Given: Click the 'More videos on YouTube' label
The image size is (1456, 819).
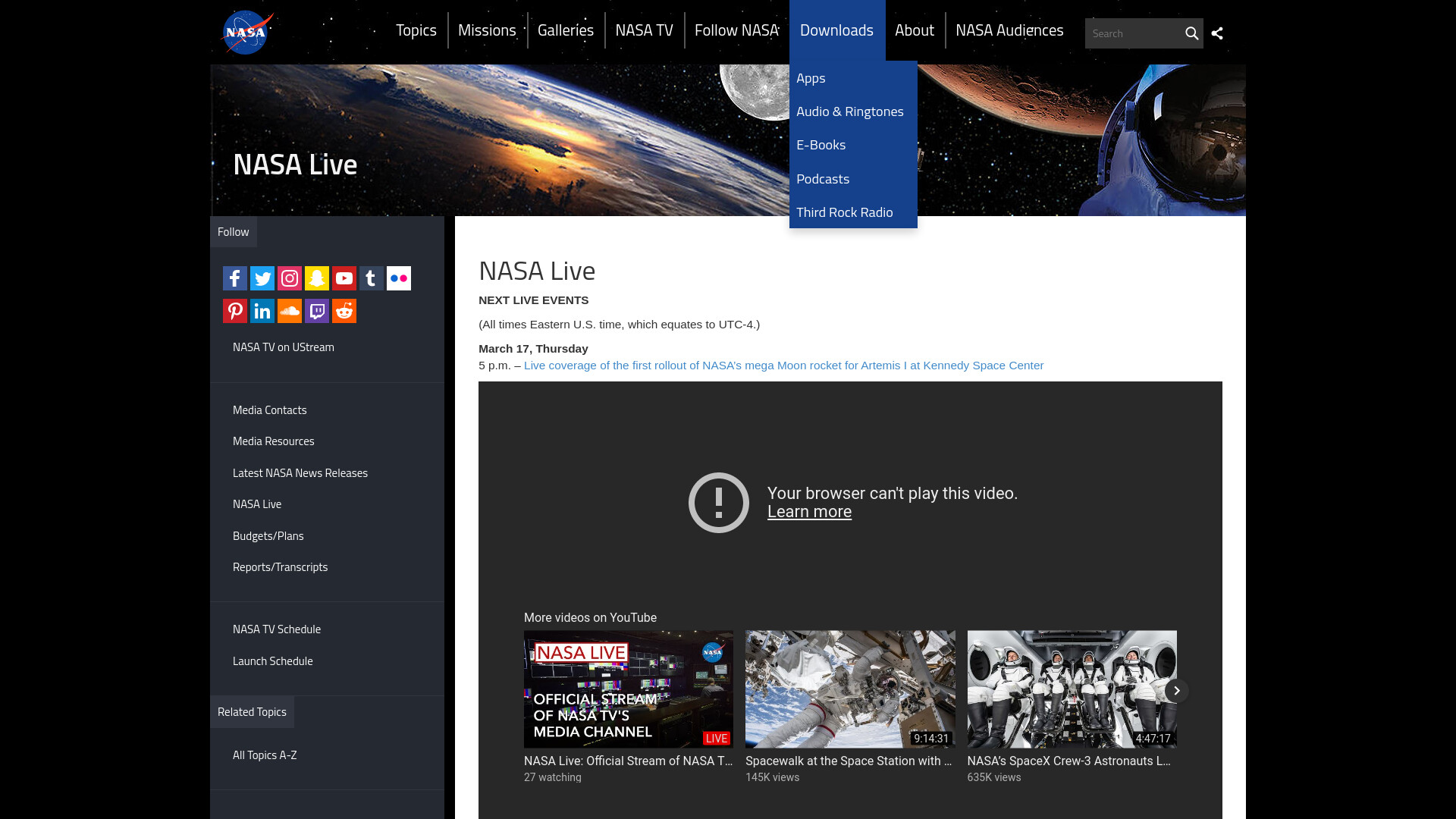Looking at the screenshot, I should click(x=590, y=618).
